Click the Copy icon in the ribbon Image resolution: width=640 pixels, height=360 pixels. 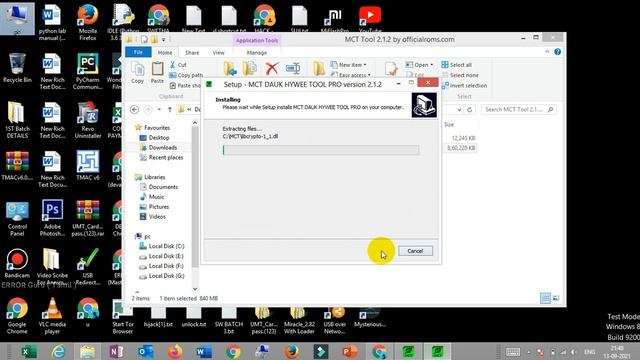(138, 73)
